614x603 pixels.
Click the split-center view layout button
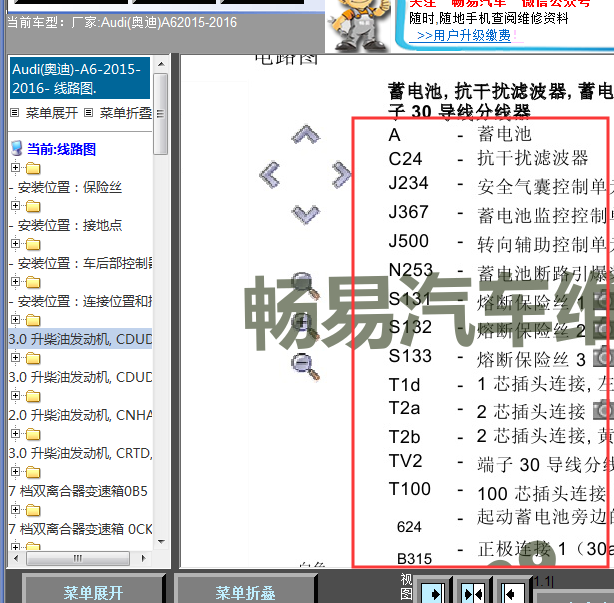tap(473, 592)
